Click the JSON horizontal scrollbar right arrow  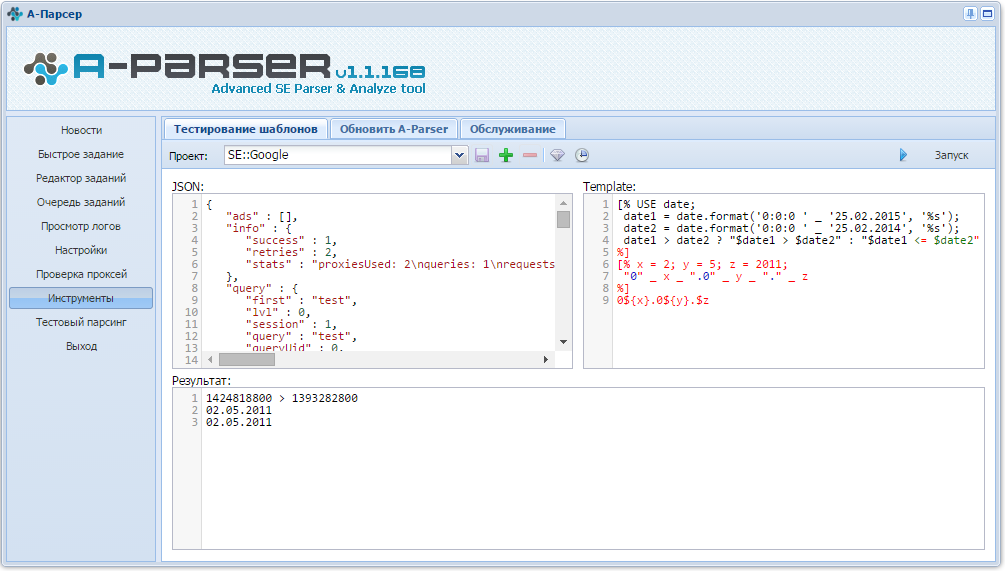point(545,360)
